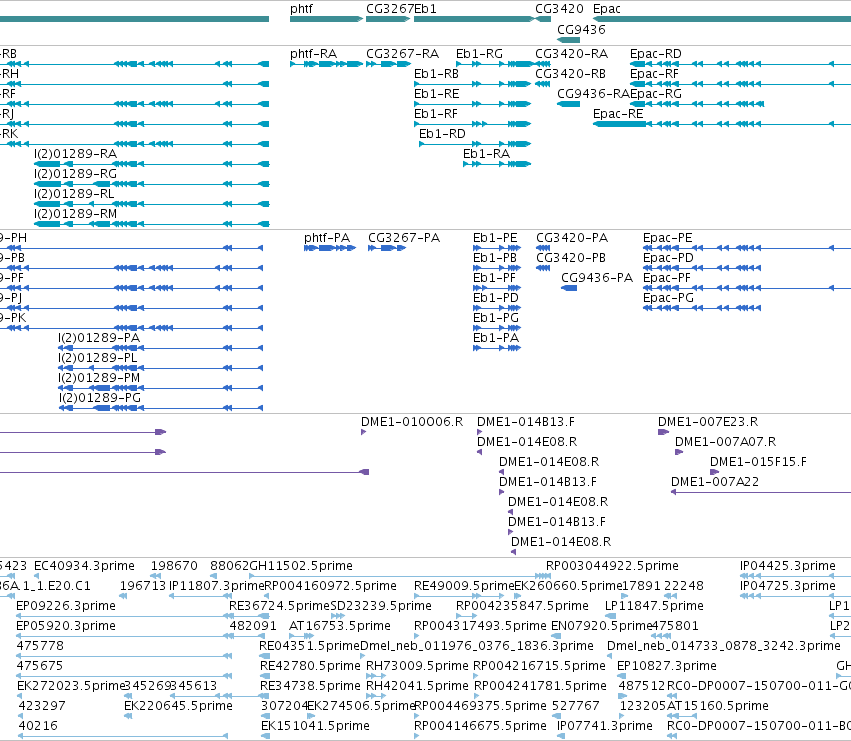
Task: Click protein Epac-PE
Action: [668, 238]
